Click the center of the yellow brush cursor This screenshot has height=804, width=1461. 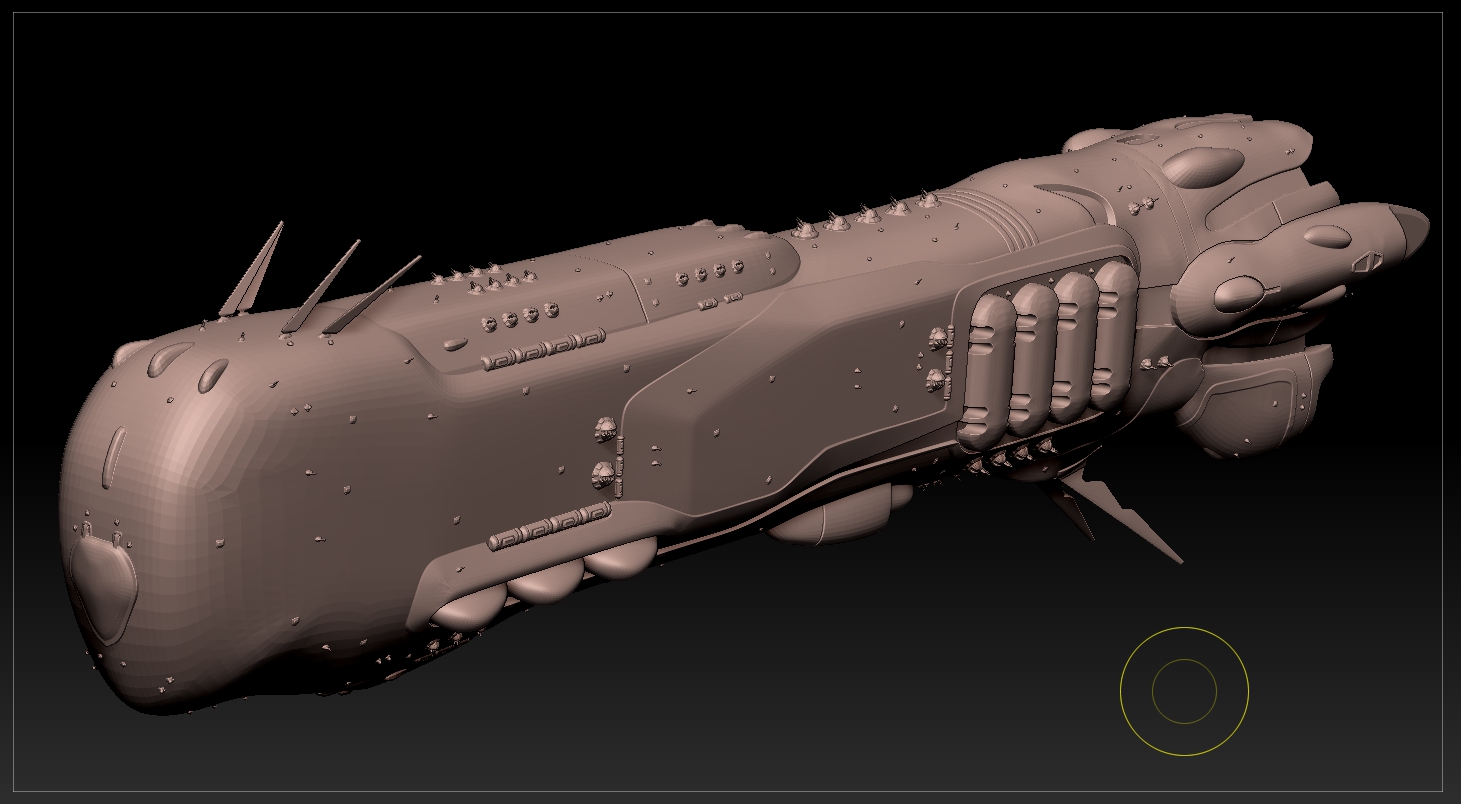coord(1184,691)
